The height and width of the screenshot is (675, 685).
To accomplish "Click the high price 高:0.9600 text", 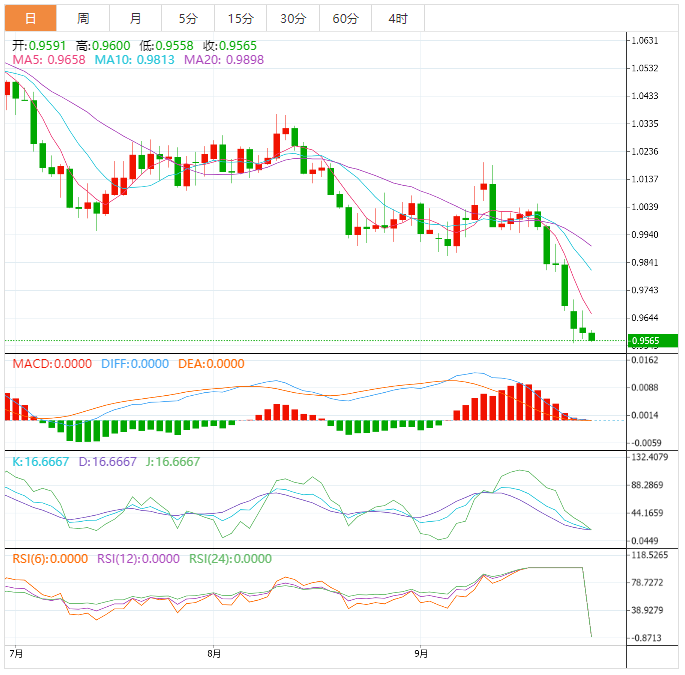I will (x=103, y=45).
